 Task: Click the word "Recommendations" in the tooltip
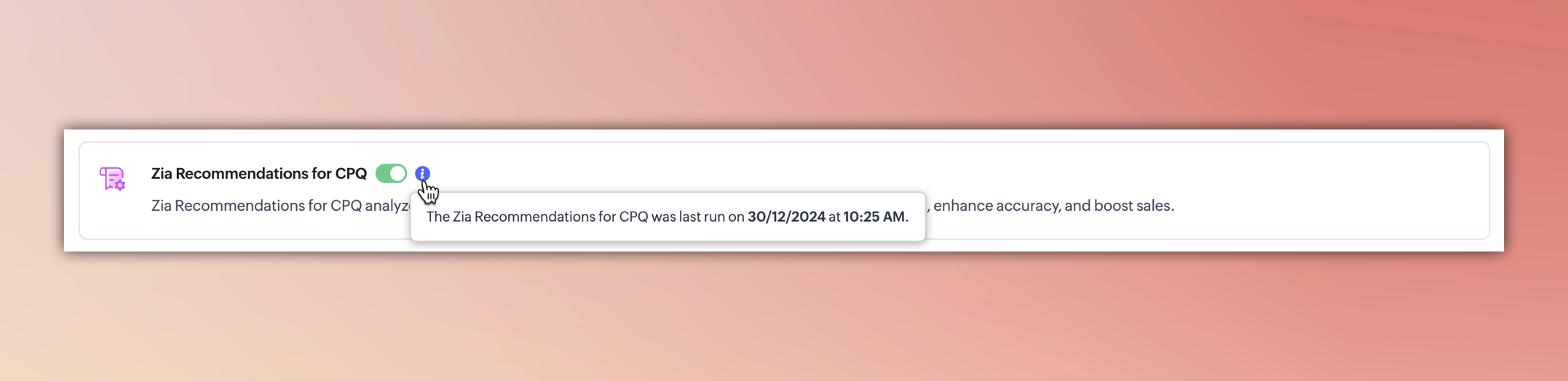534,217
